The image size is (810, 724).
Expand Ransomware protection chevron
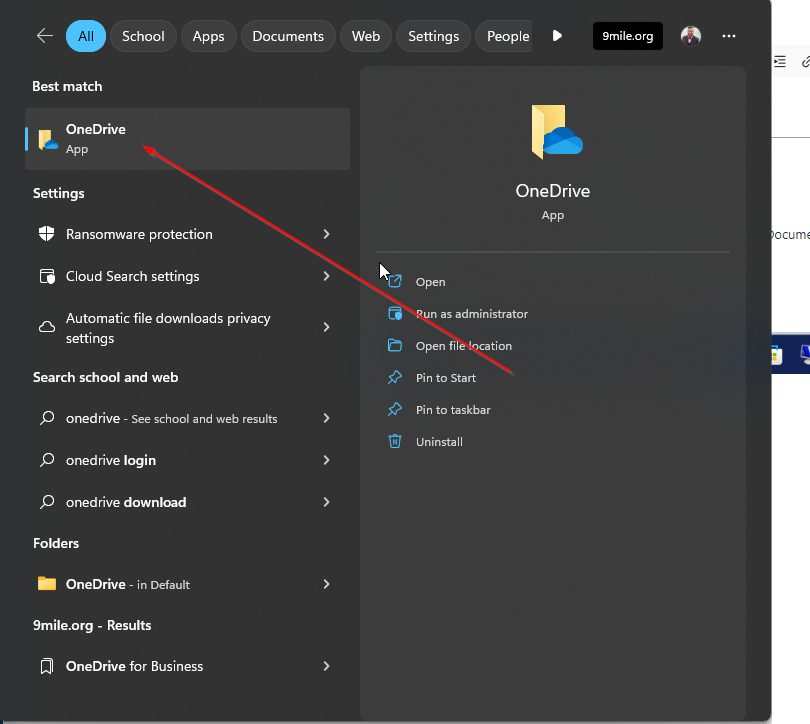326,234
